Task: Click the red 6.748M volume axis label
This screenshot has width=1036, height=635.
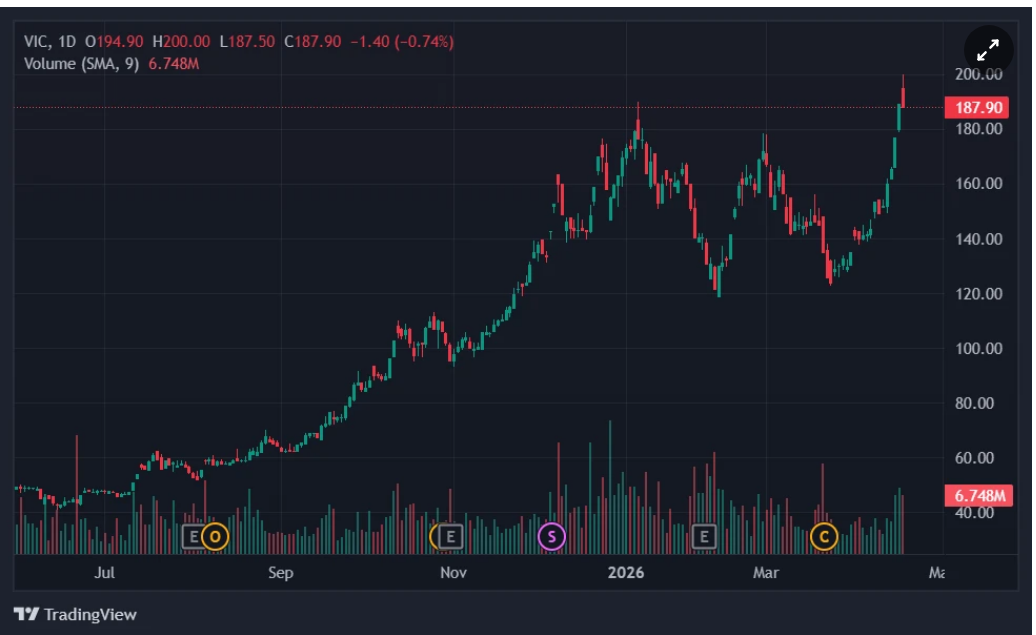Action: click(x=979, y=496)
